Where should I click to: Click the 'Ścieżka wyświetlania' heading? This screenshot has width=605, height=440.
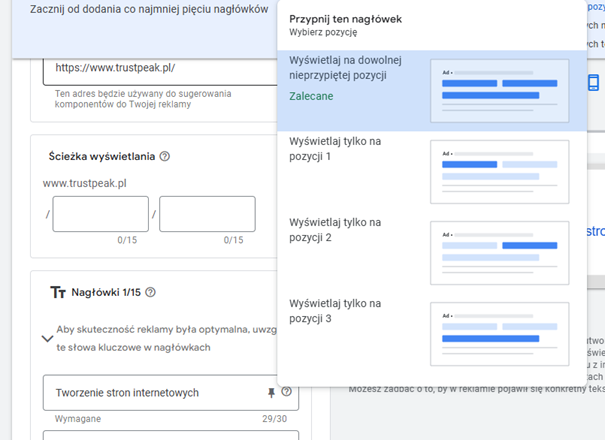(102, 156)
